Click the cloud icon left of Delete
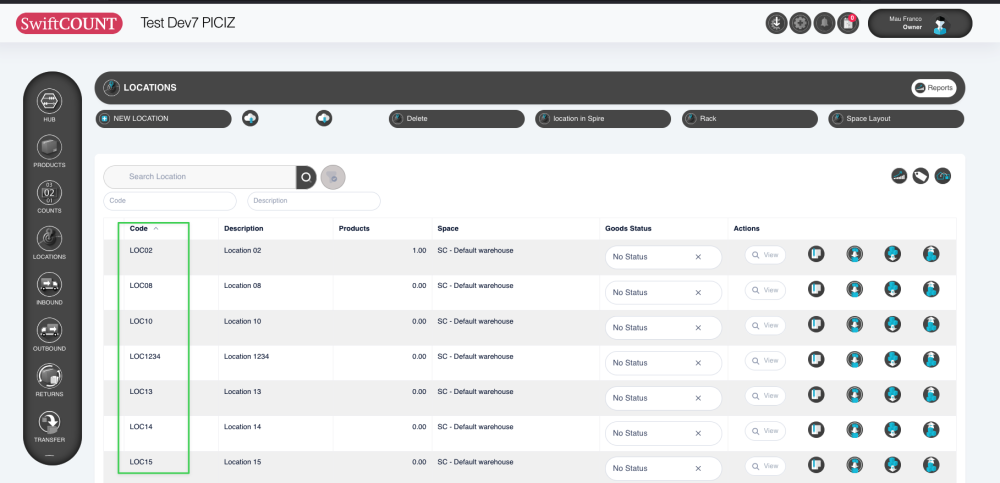Viewport: 1000px width, 483px height. (324, 119)
